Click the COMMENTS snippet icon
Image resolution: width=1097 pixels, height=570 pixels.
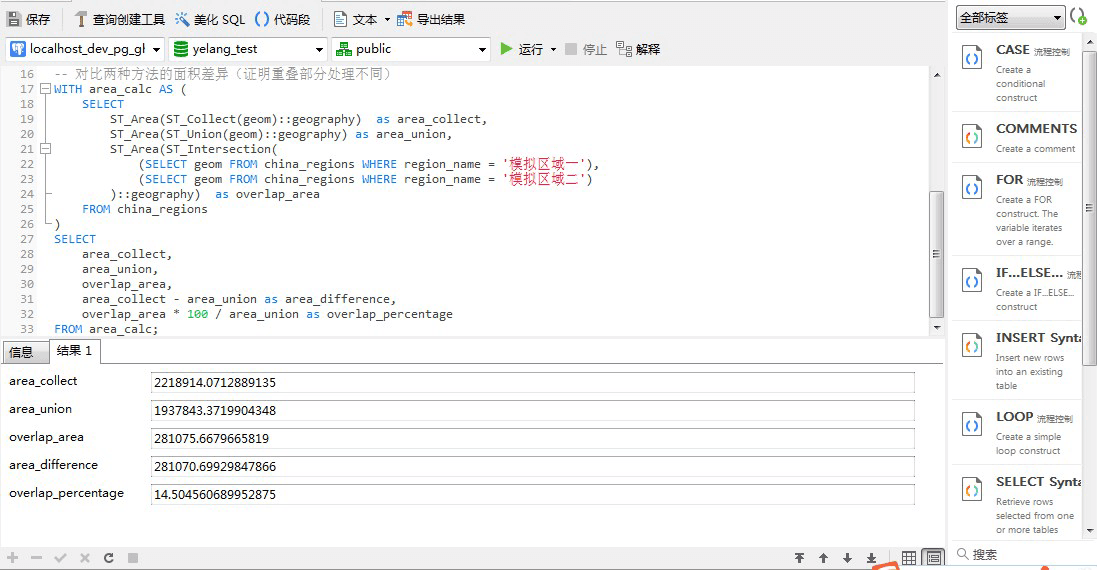click(972, 138)
